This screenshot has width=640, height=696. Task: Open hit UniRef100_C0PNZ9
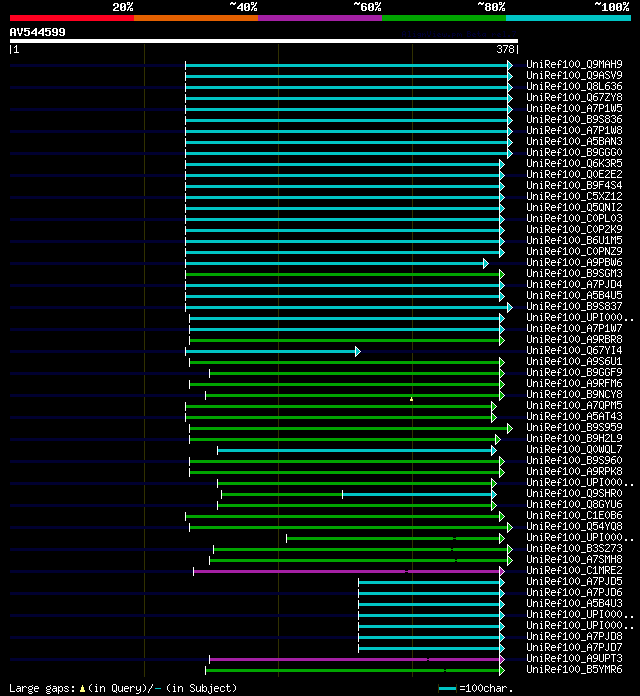pyautogui.click(x=574, y=251)
